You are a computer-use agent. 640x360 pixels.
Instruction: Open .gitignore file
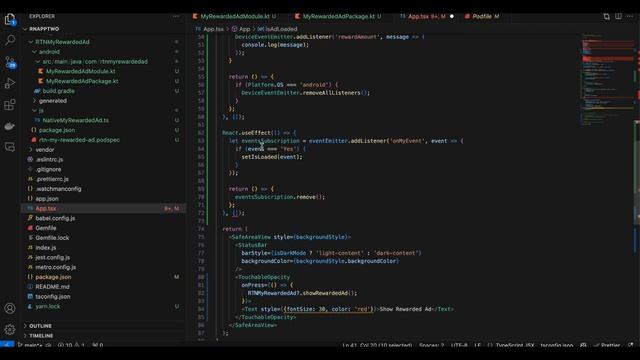(48, 169)
